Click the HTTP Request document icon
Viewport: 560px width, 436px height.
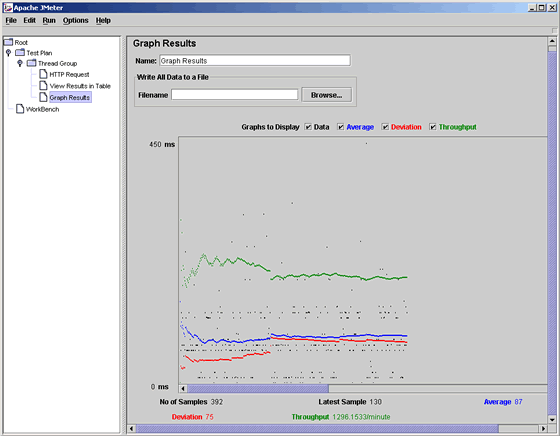click(x=43, y=74)
